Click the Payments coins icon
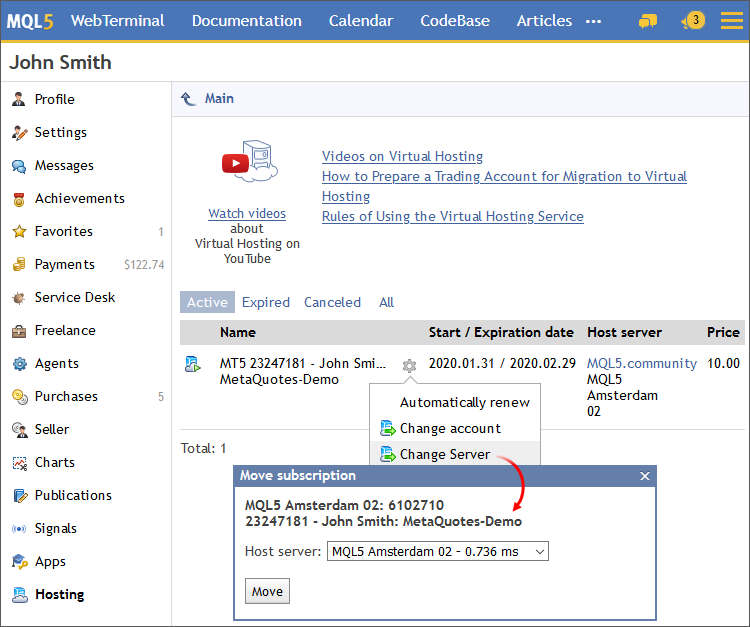Screen dimensions: 750x627 click(x=19, y=264)
